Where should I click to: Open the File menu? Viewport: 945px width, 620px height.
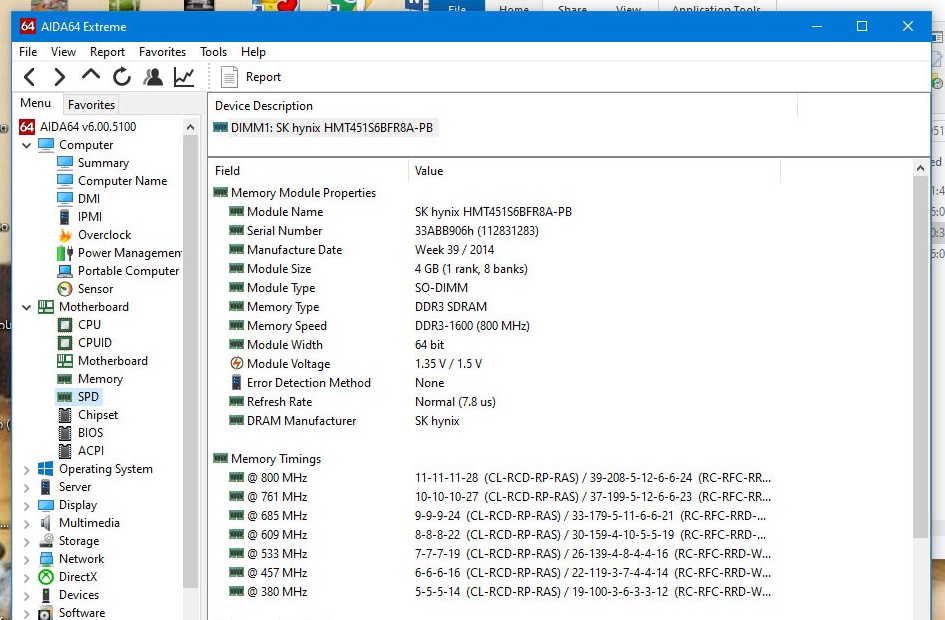coord(28,52)
